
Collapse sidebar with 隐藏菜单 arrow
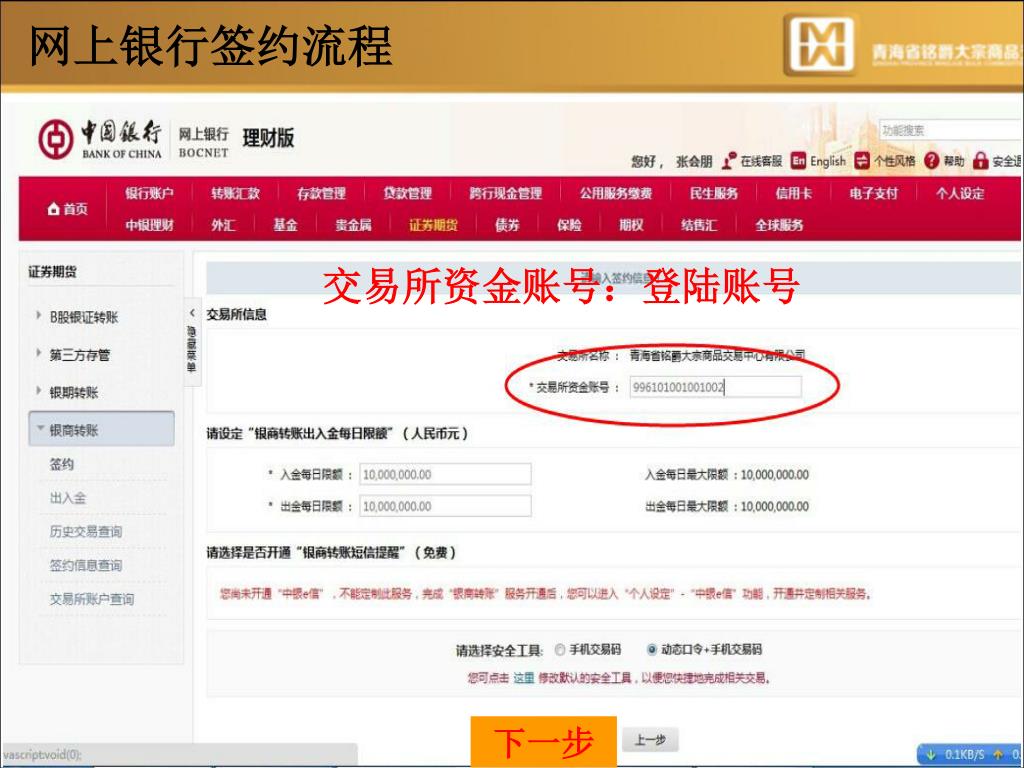192,313
